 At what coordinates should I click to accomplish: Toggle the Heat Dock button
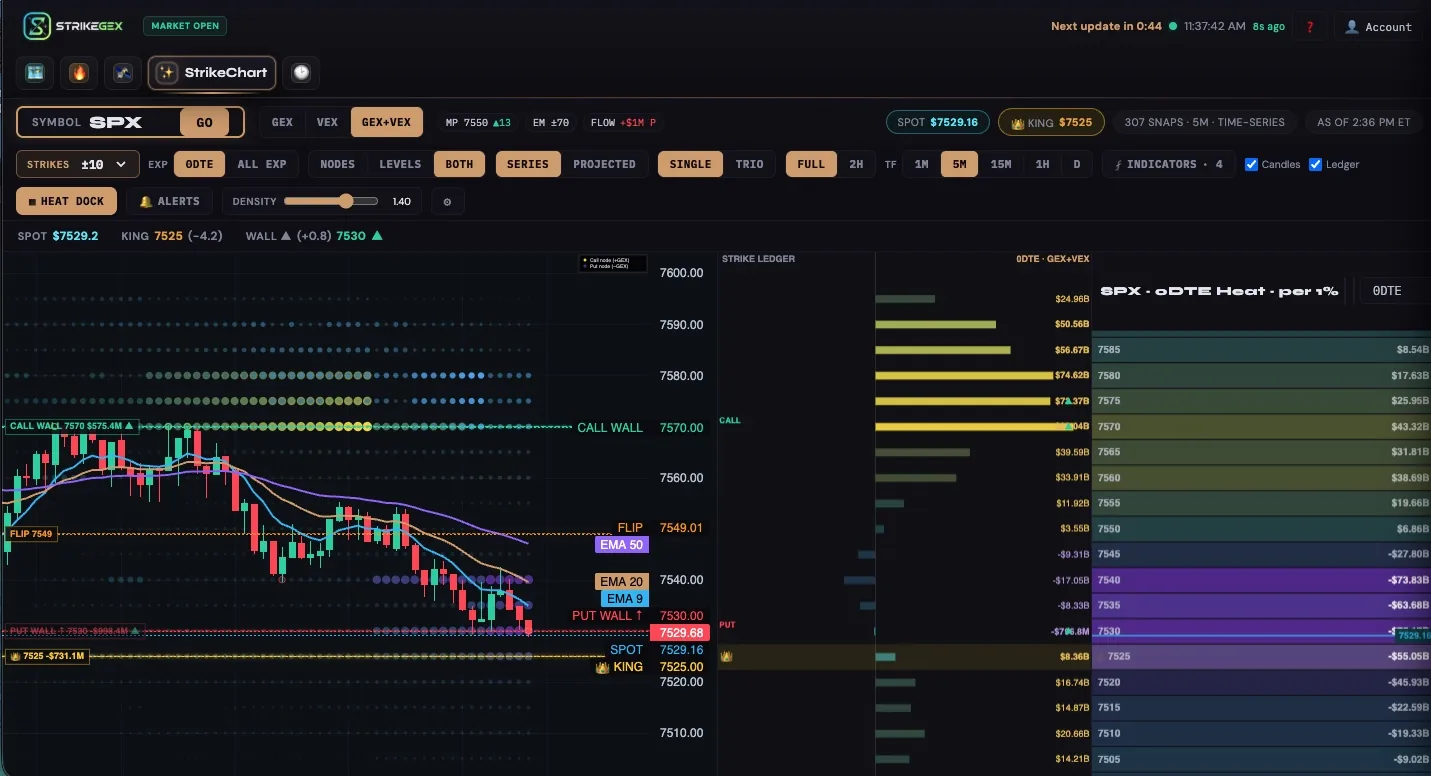pos(66,201)
